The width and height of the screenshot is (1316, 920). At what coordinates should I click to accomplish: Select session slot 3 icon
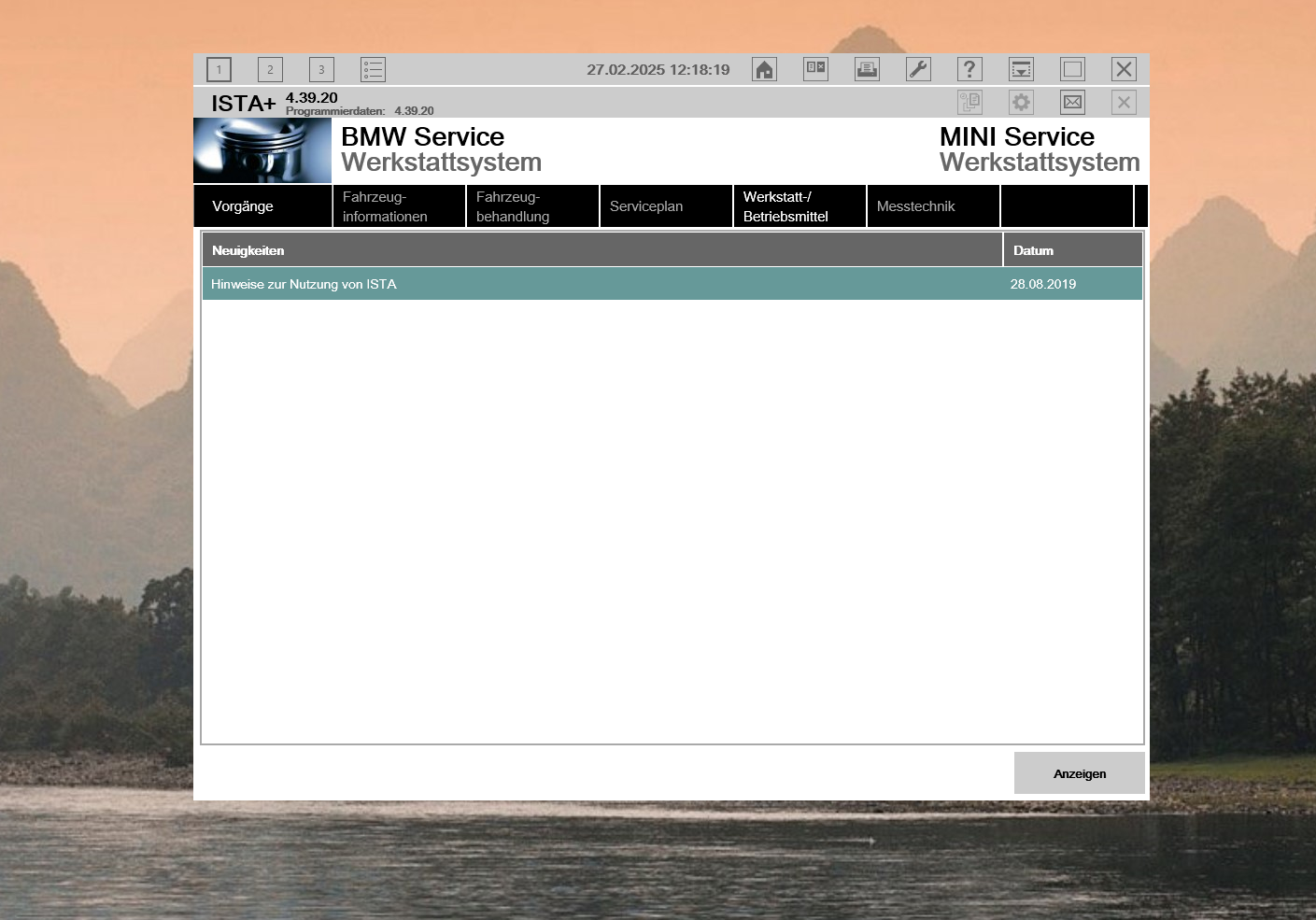(x=321, y=69)
